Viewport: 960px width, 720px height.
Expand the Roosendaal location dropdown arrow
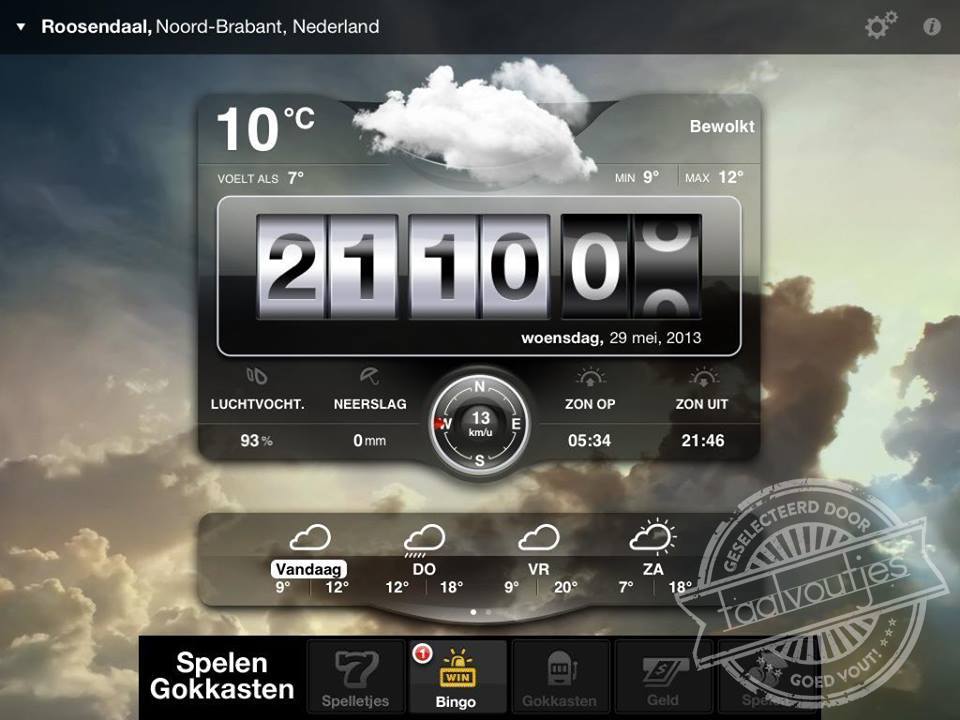[21, 27]
